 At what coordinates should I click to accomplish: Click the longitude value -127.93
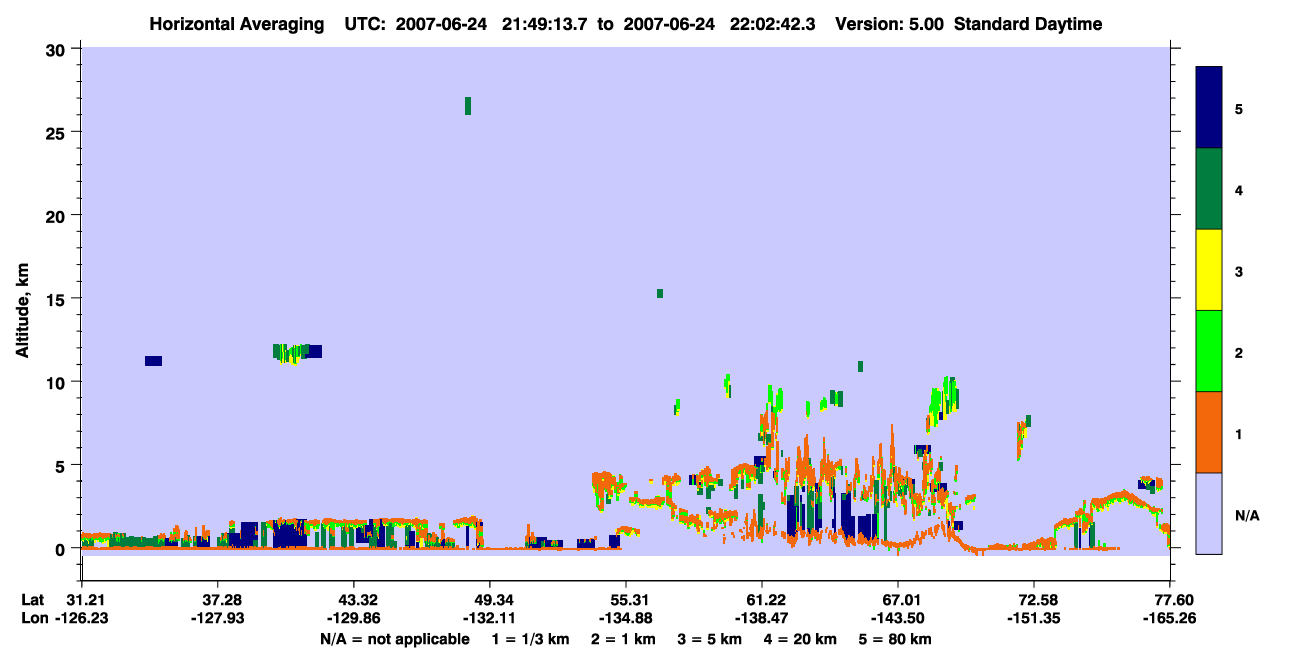pos(217,618)
